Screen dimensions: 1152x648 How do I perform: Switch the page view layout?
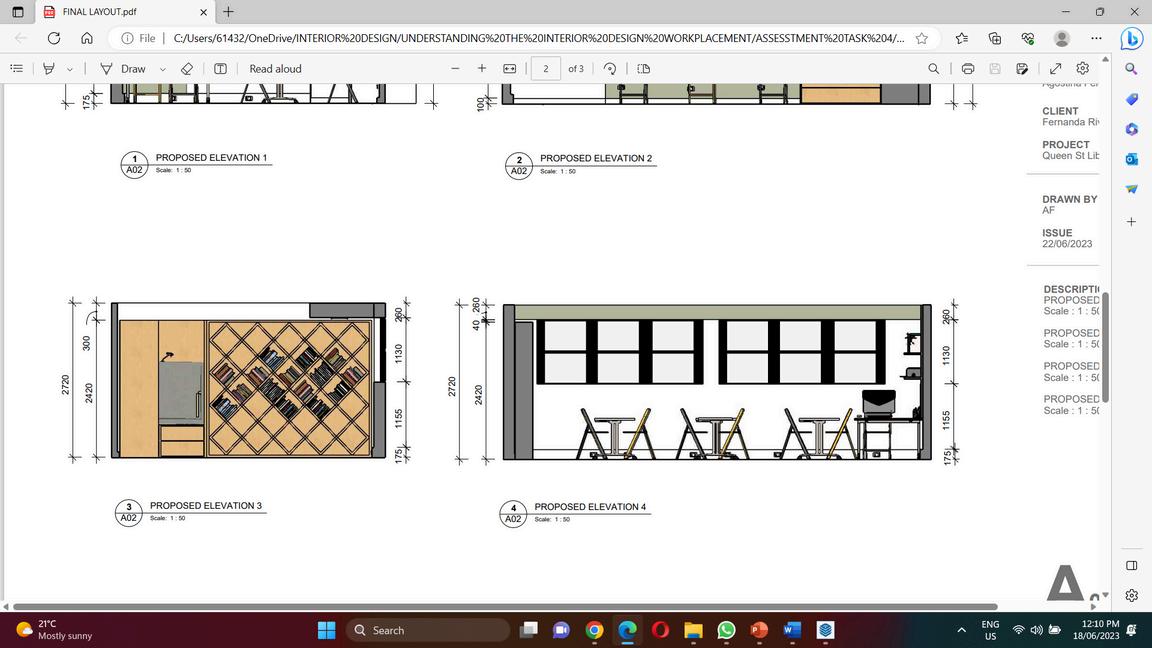click(644, 68)
